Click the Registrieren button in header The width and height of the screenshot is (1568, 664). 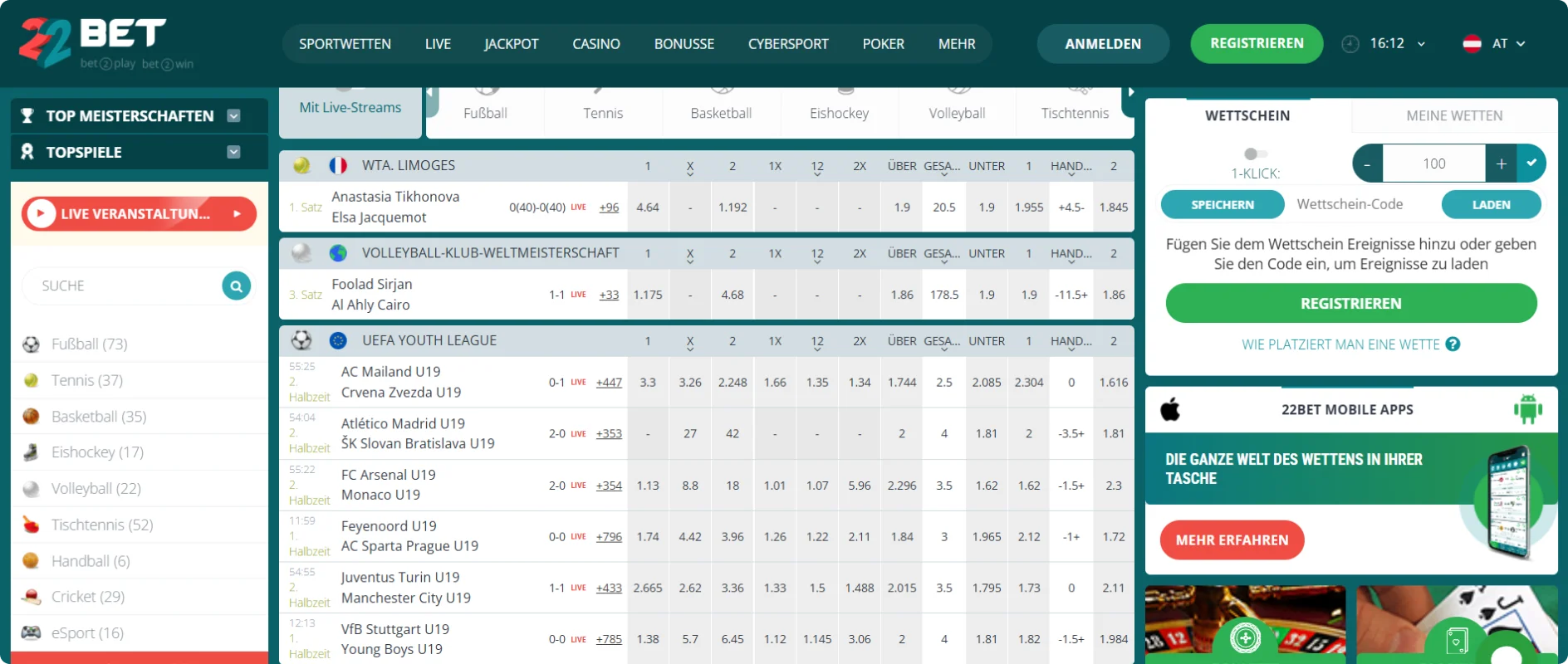(1257, 44)
